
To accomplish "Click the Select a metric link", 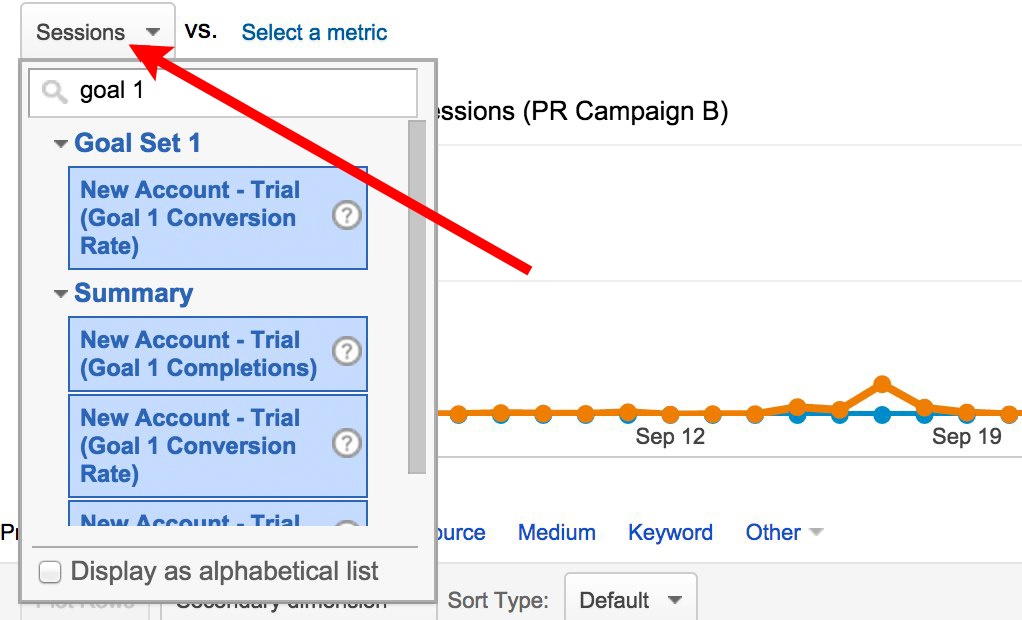I will pos(314,32).
